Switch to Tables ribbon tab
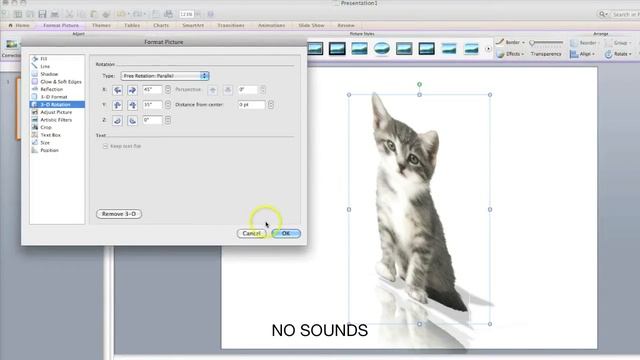 (132, 25)
